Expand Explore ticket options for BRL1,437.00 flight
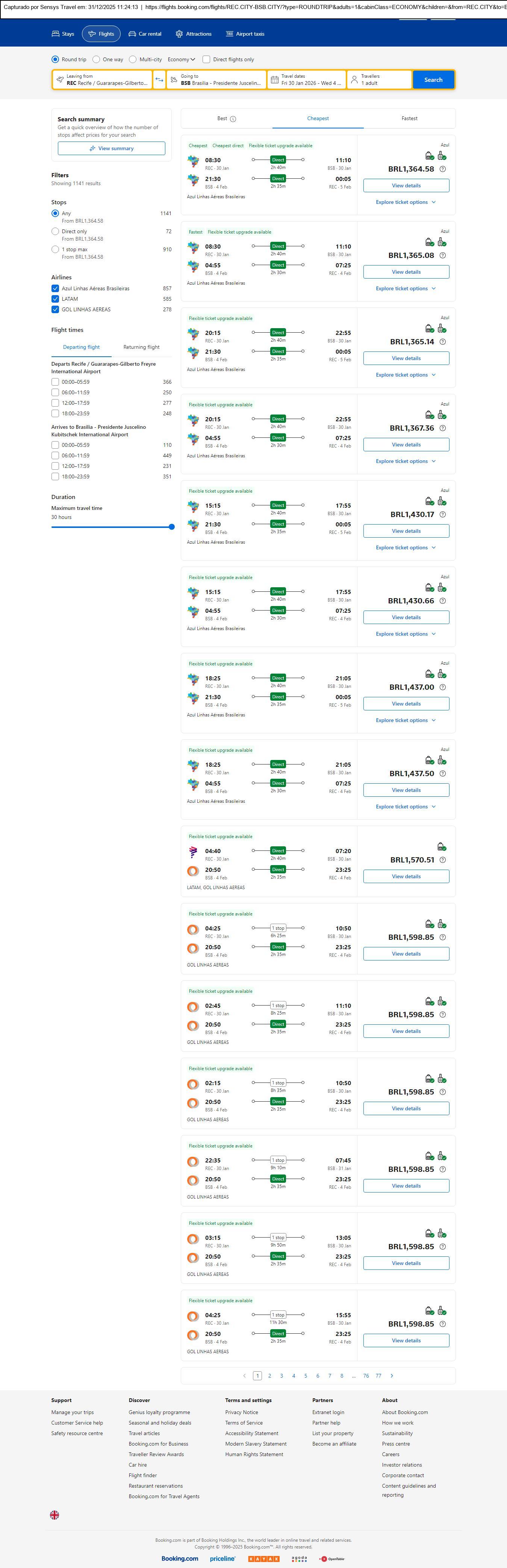This screenshot has width=507, height=1568. point(405,720)
